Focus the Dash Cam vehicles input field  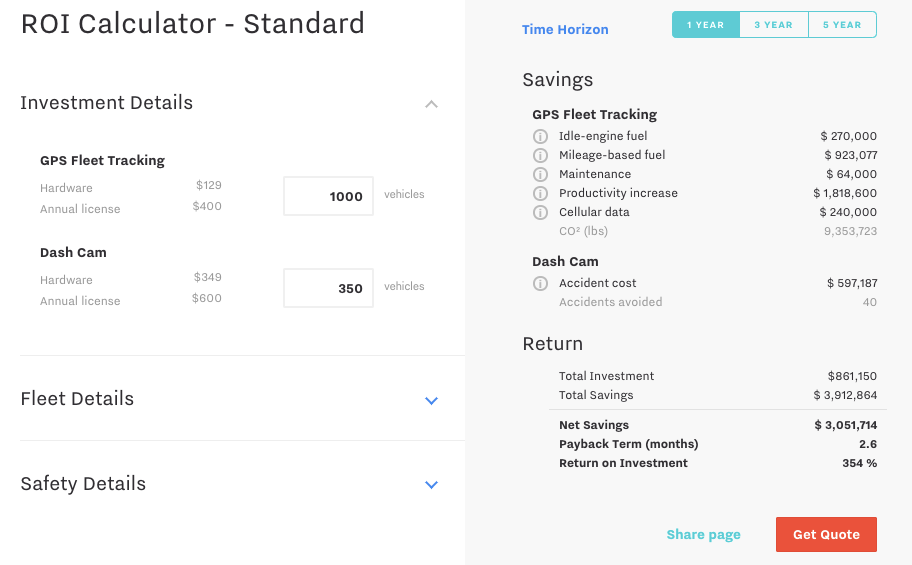click(x=328, y=288)
